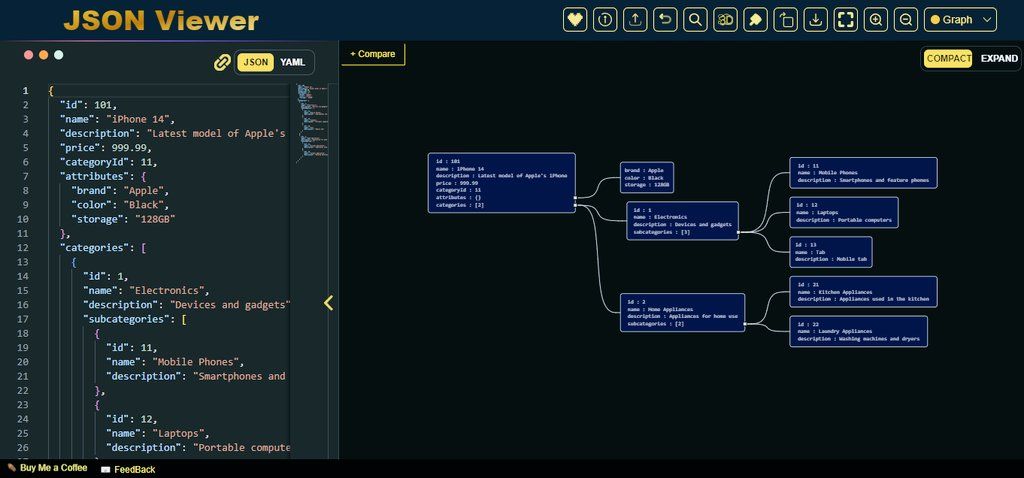Zoom out of the graph
This screenshot has height=478, width=1024.
pyautogui.click(x=906, y=20)
